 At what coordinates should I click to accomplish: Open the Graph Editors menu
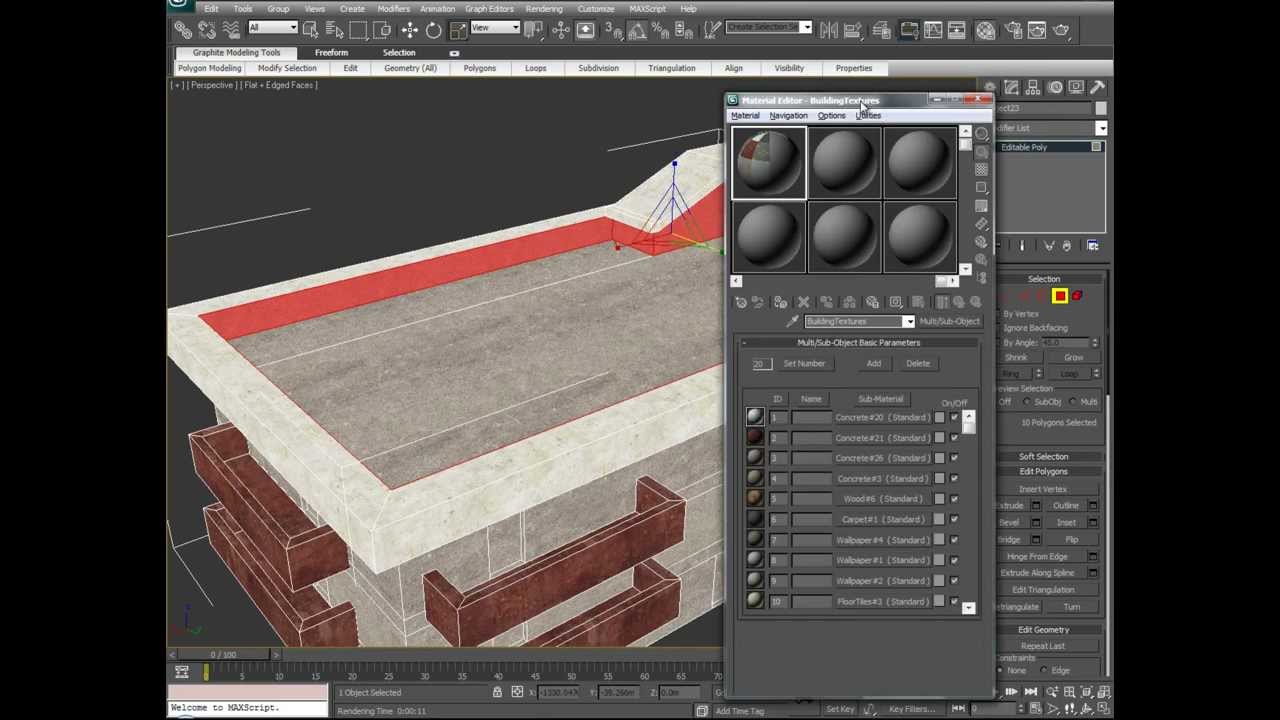pyautogui.click(x=489, y=9)
